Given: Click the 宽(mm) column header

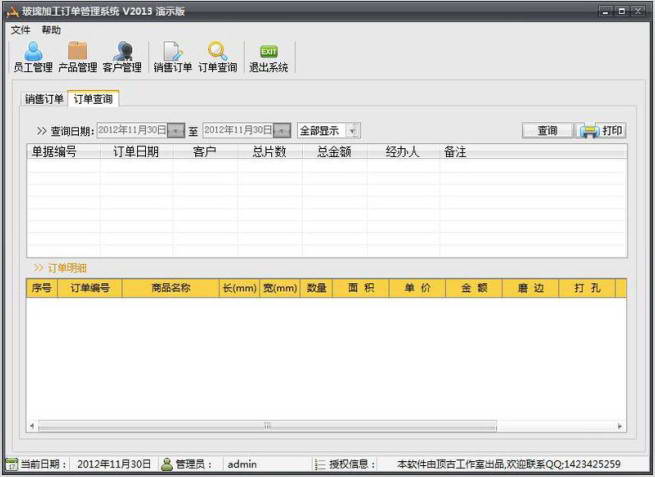Looking at the screenshot, I should [x=280, y=288].
